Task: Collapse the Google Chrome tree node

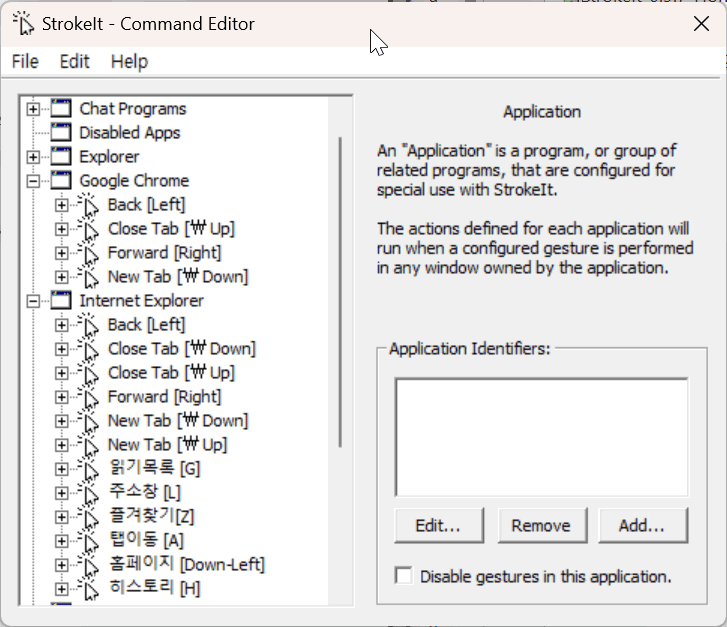Action: [x=33, y=181]
